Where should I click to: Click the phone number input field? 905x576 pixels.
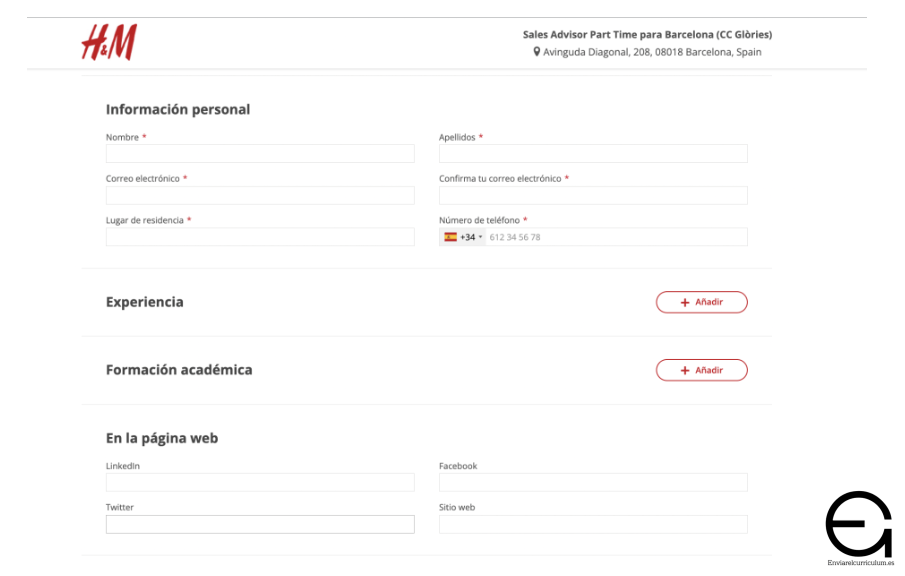coord(615,237)
